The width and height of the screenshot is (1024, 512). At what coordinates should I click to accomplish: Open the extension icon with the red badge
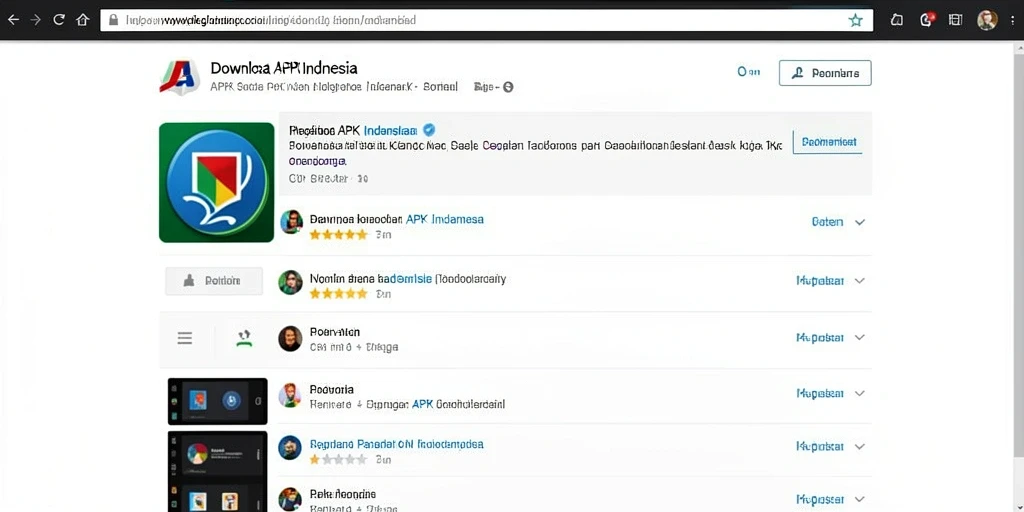[927, 20]
